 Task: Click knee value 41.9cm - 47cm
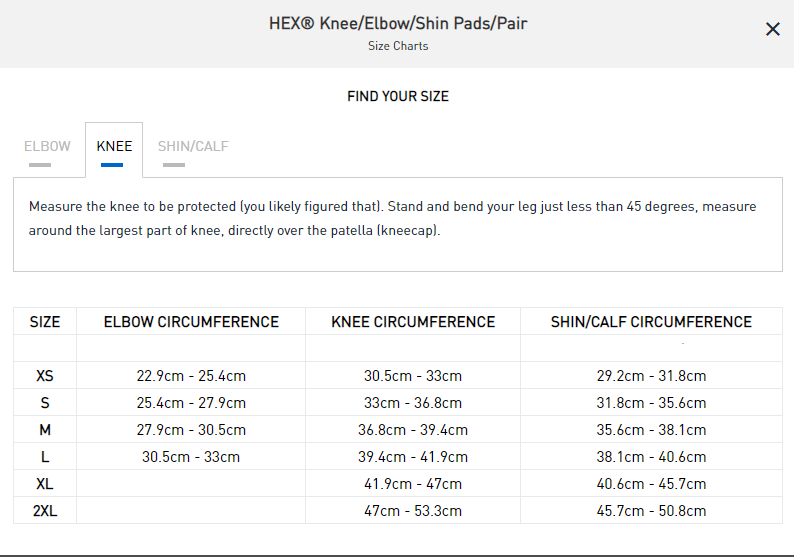(x=413, y=484)
